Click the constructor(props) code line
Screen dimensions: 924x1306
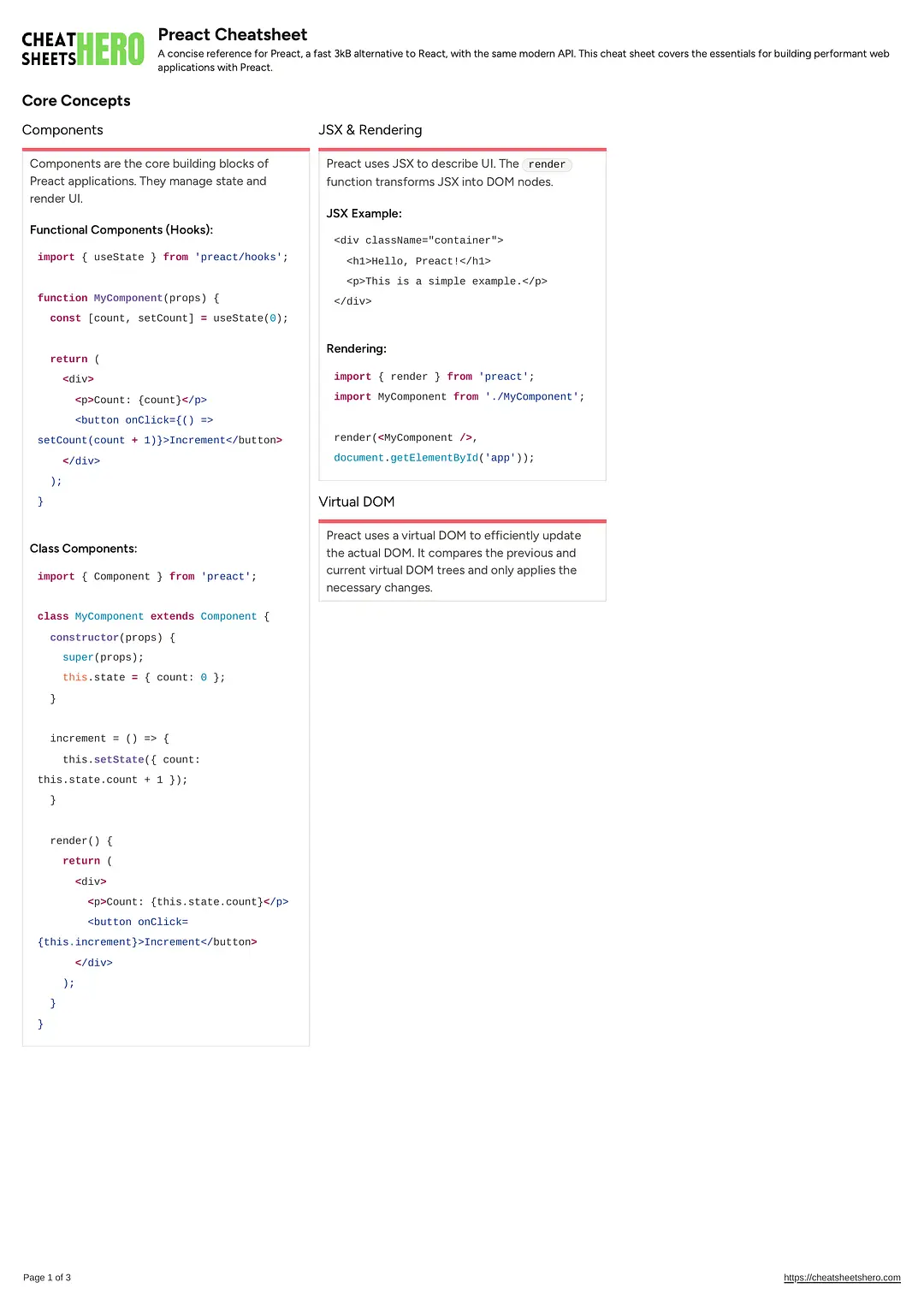tap(113, 638)
